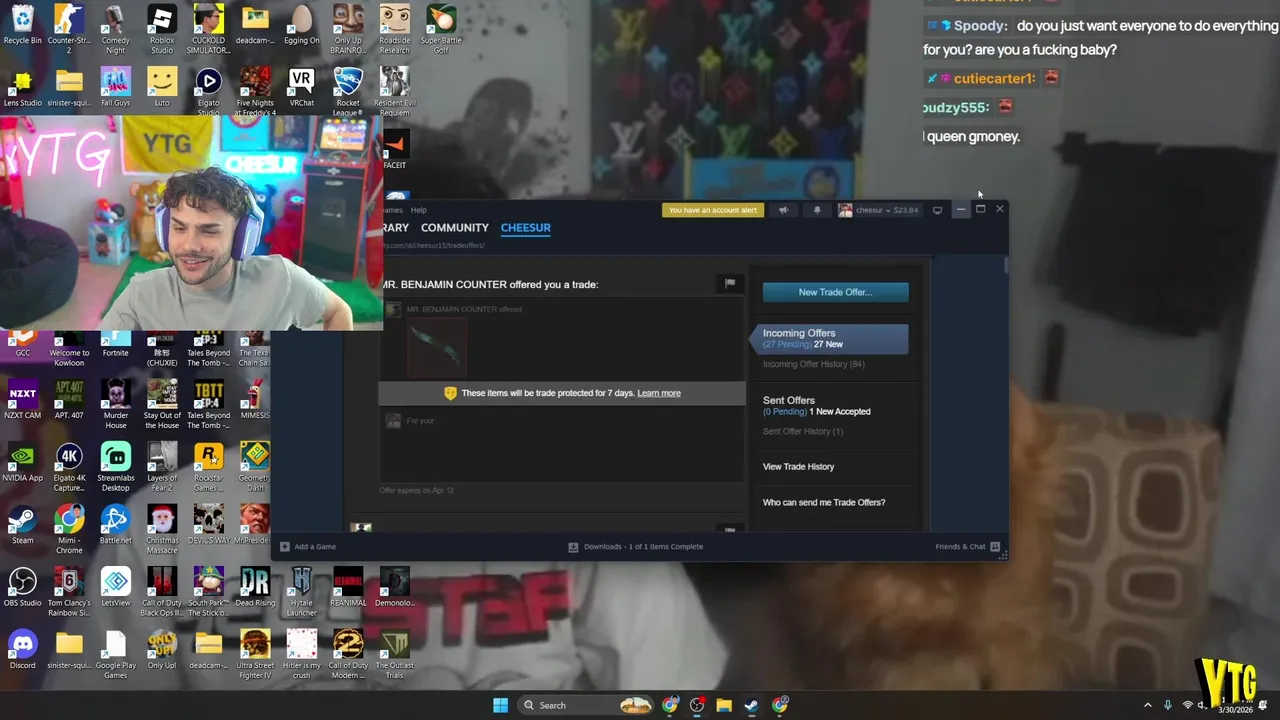
Task: Select the Ultra Street Fighter IV shortcut
Action: point(255,654)
